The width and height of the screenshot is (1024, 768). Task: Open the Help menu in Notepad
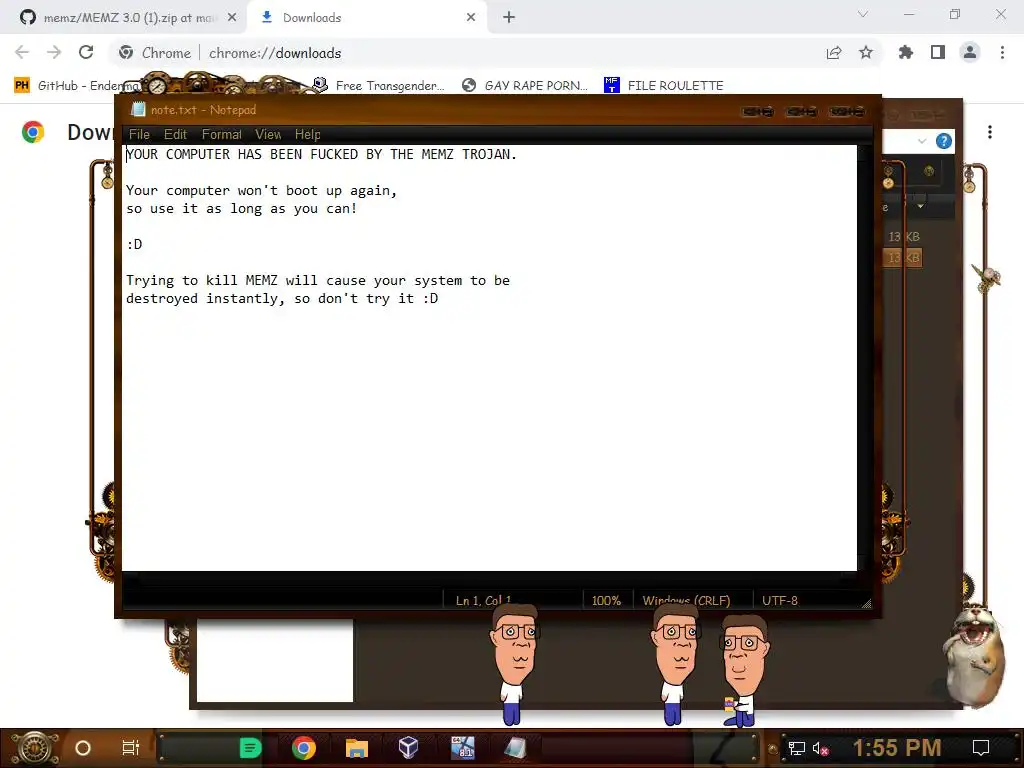(x=307, y=135)
